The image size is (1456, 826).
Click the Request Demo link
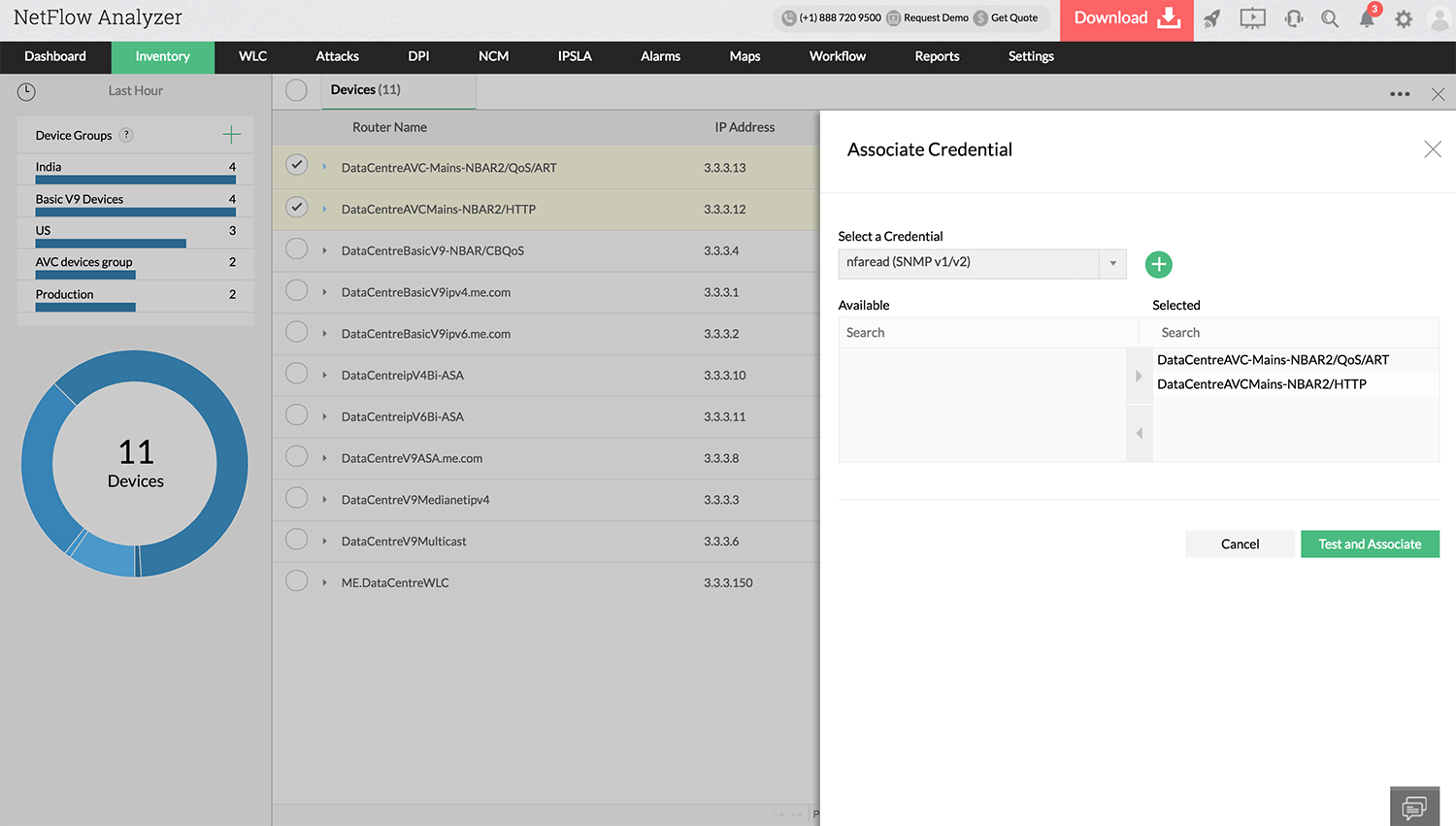[x=928, y=17]
